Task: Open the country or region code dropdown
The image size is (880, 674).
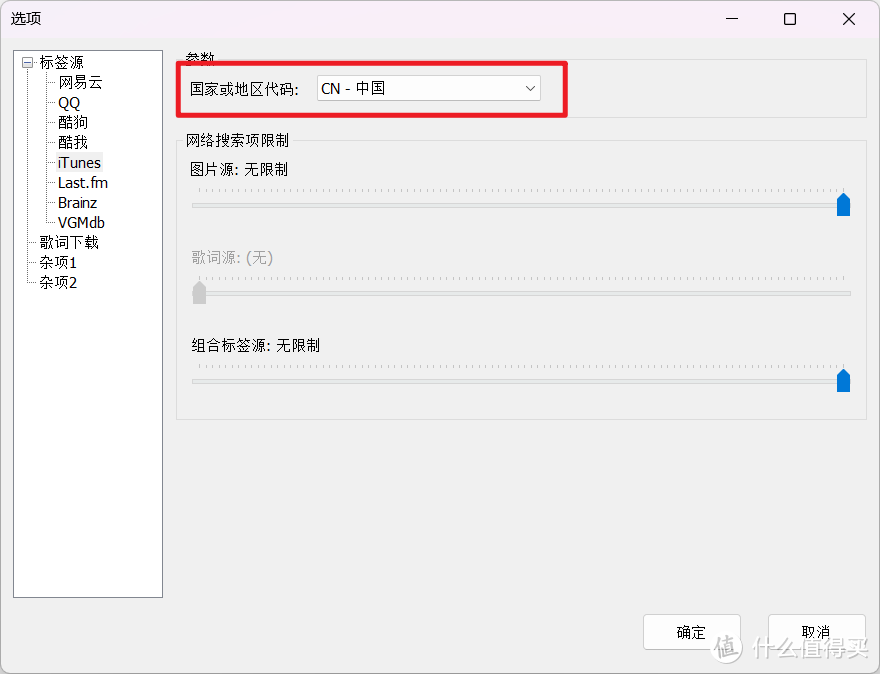Action: [x=529, y=88]
